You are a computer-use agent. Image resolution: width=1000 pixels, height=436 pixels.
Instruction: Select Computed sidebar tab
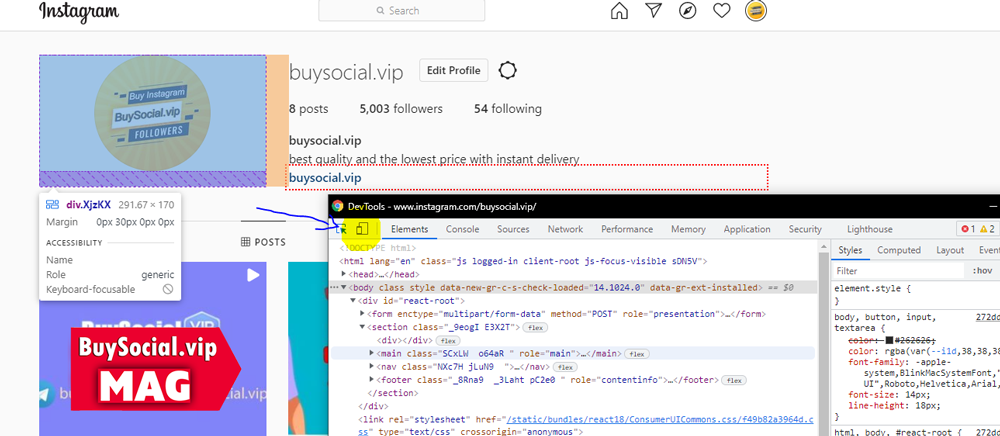coord(899,251)
